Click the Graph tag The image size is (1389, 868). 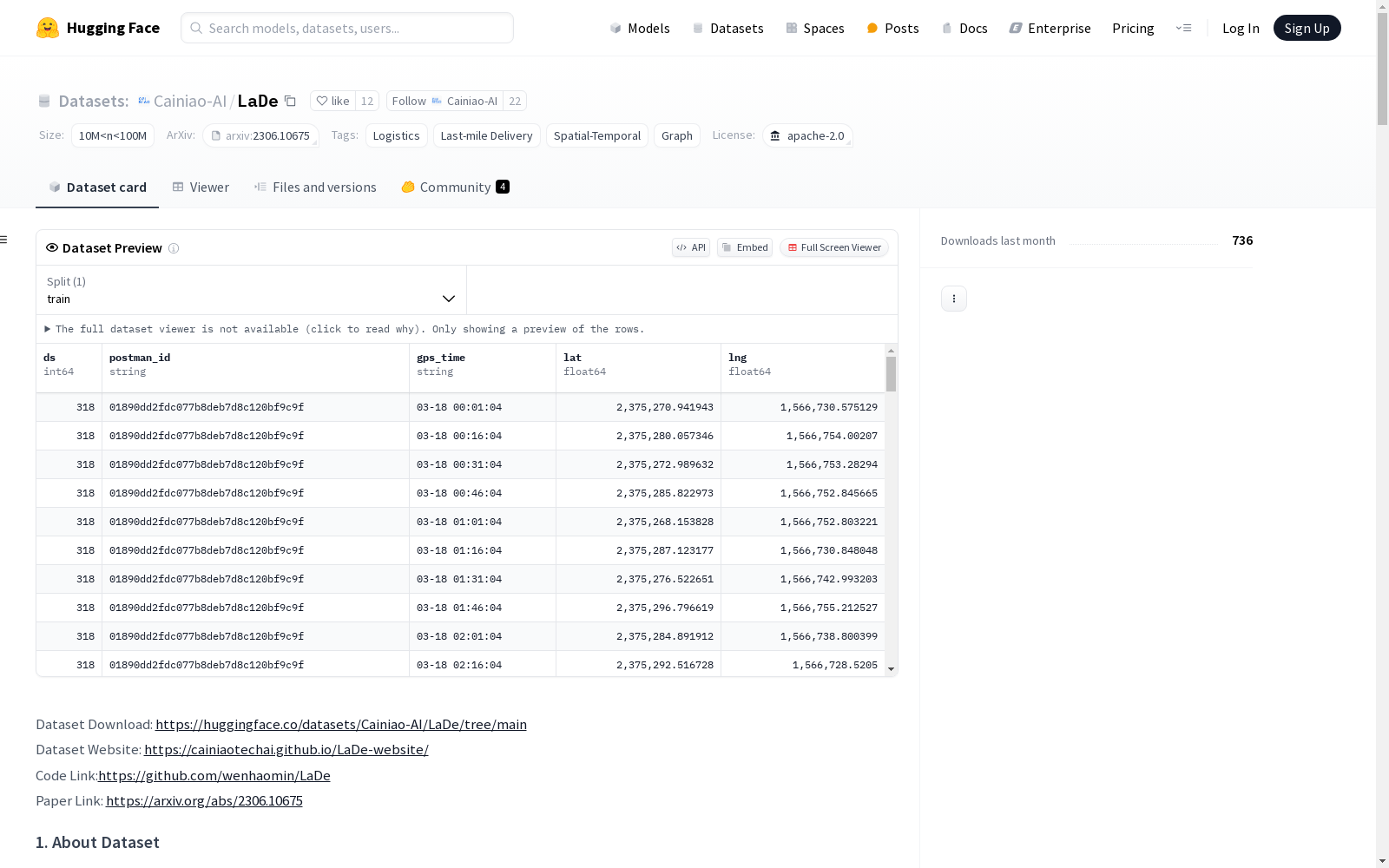tap(677, 135)
